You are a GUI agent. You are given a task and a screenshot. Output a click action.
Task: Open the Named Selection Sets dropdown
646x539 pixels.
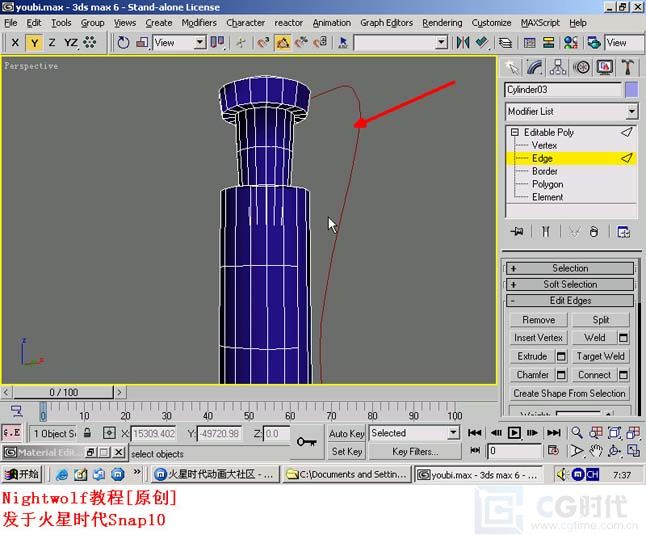pos(441,42)
